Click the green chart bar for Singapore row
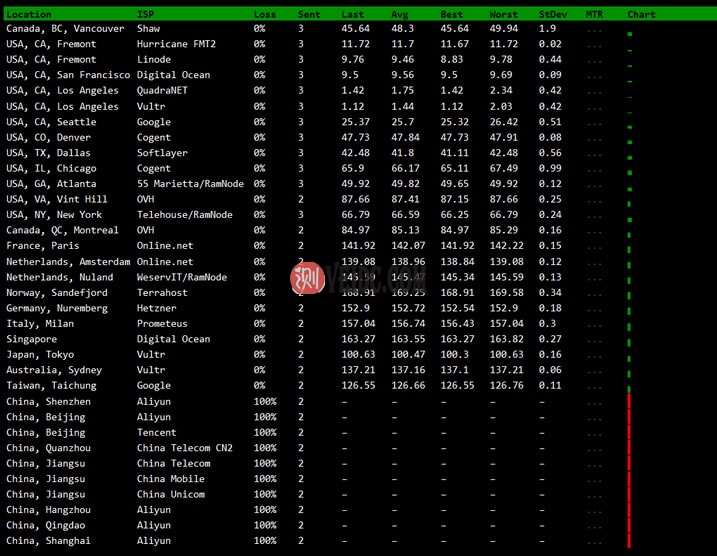This screenshot has height=556, width=717. coord(629,340)
